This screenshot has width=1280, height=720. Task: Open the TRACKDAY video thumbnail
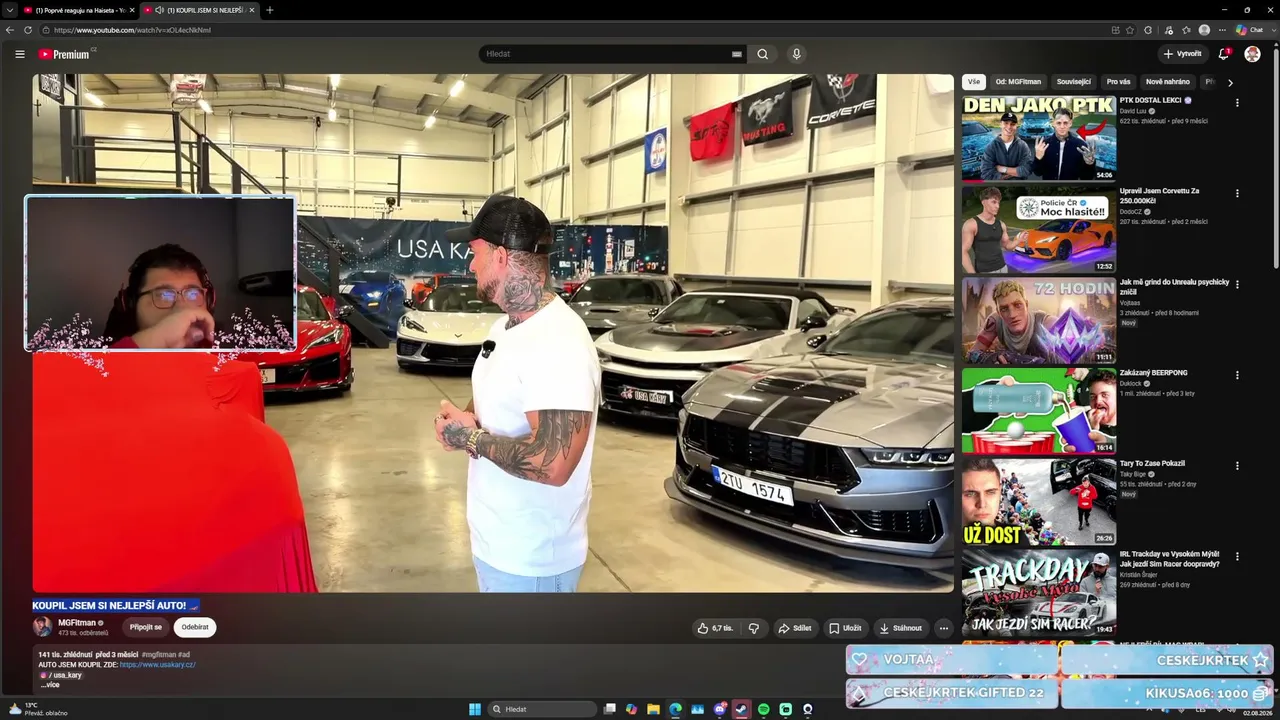(1039, 593)
